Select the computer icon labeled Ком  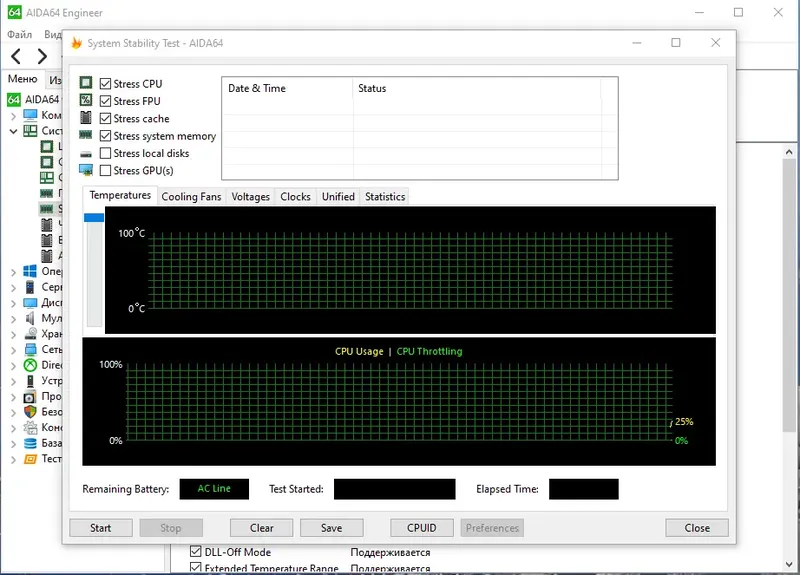click(30, 115)
